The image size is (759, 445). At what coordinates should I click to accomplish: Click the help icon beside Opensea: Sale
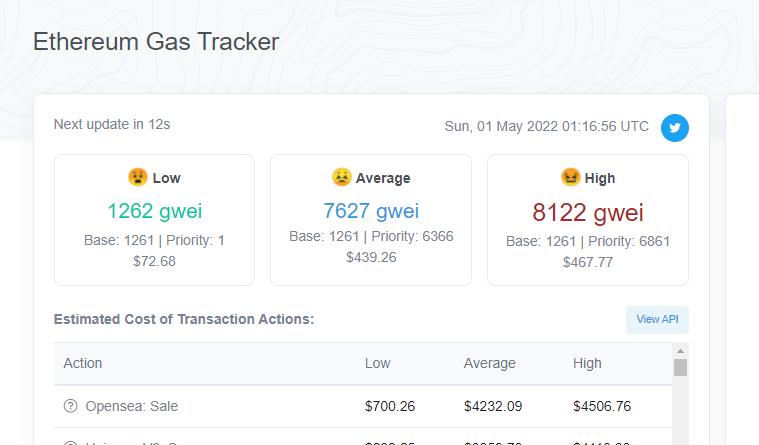[x=70, y=406]
